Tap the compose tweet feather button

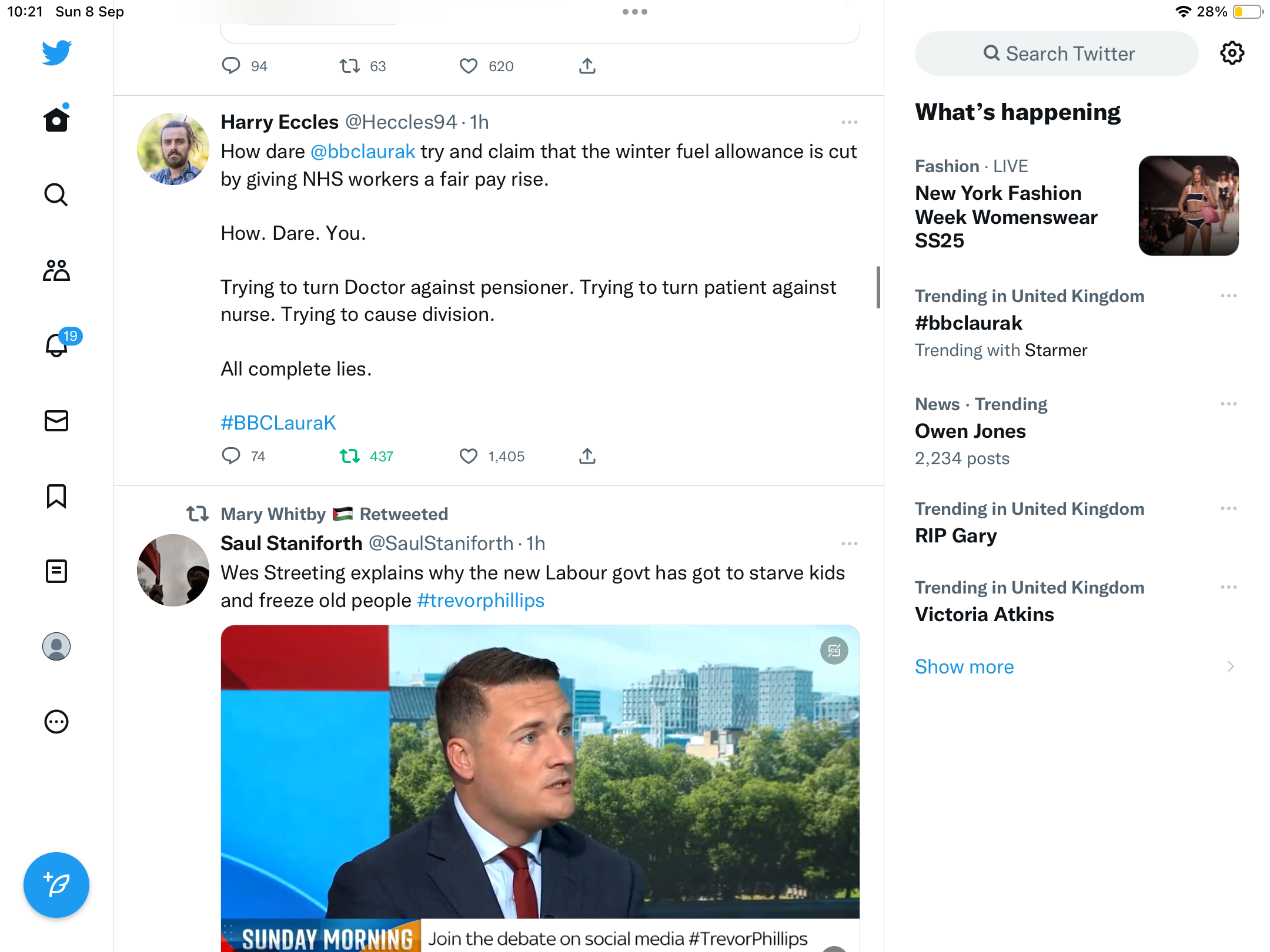[x=56, y=884]
